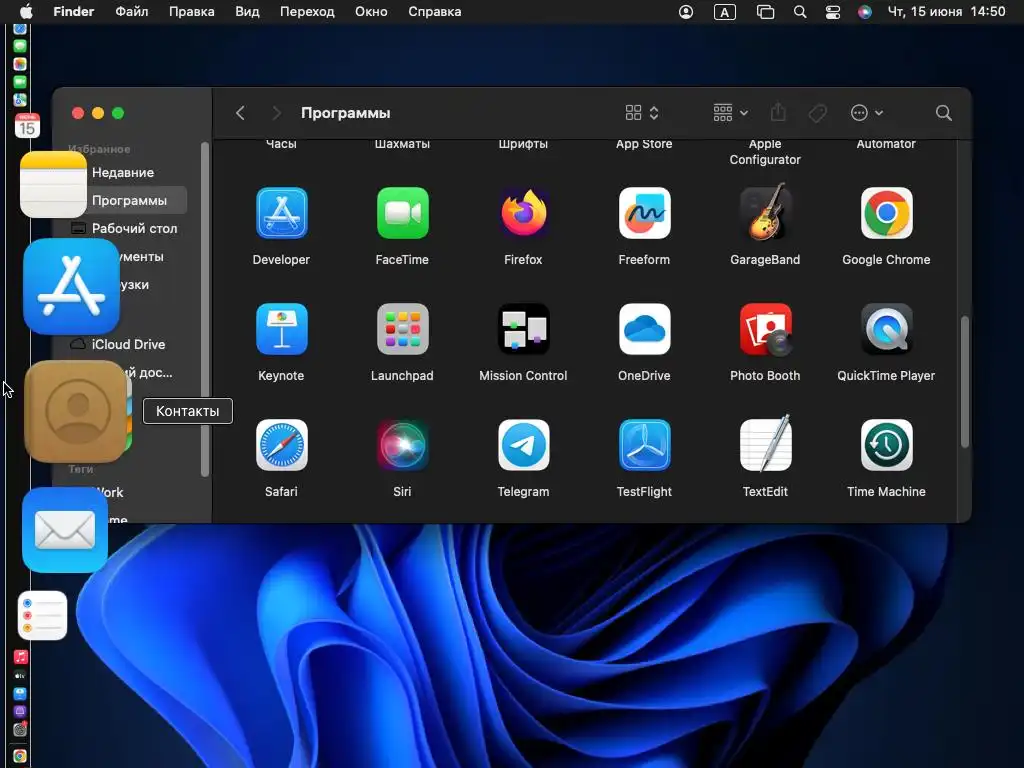Switch keyboard input source indicator
Screen dimensions: 1024x768
724,12
